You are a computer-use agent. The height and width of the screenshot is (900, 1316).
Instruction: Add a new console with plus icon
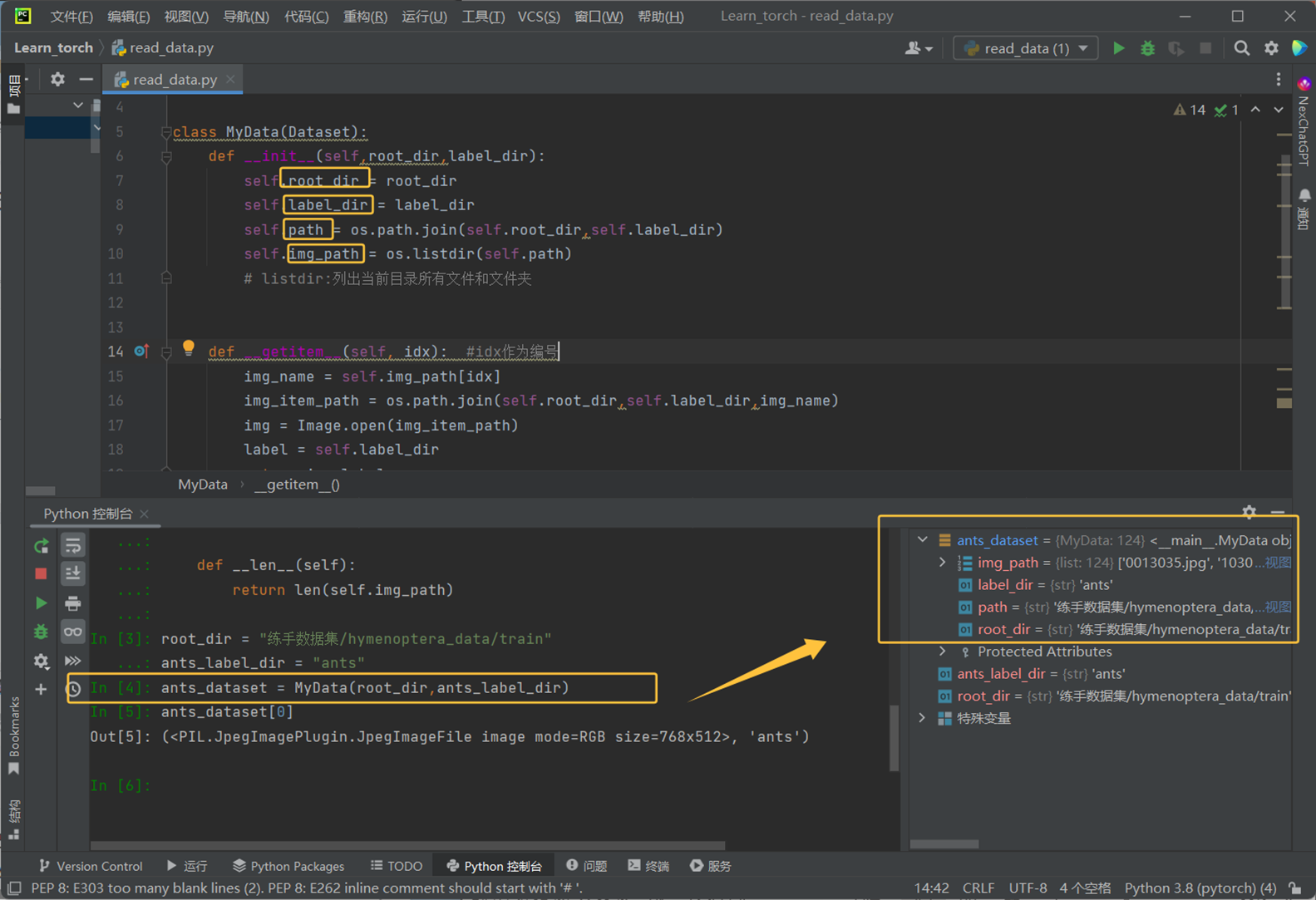[41, 689]
